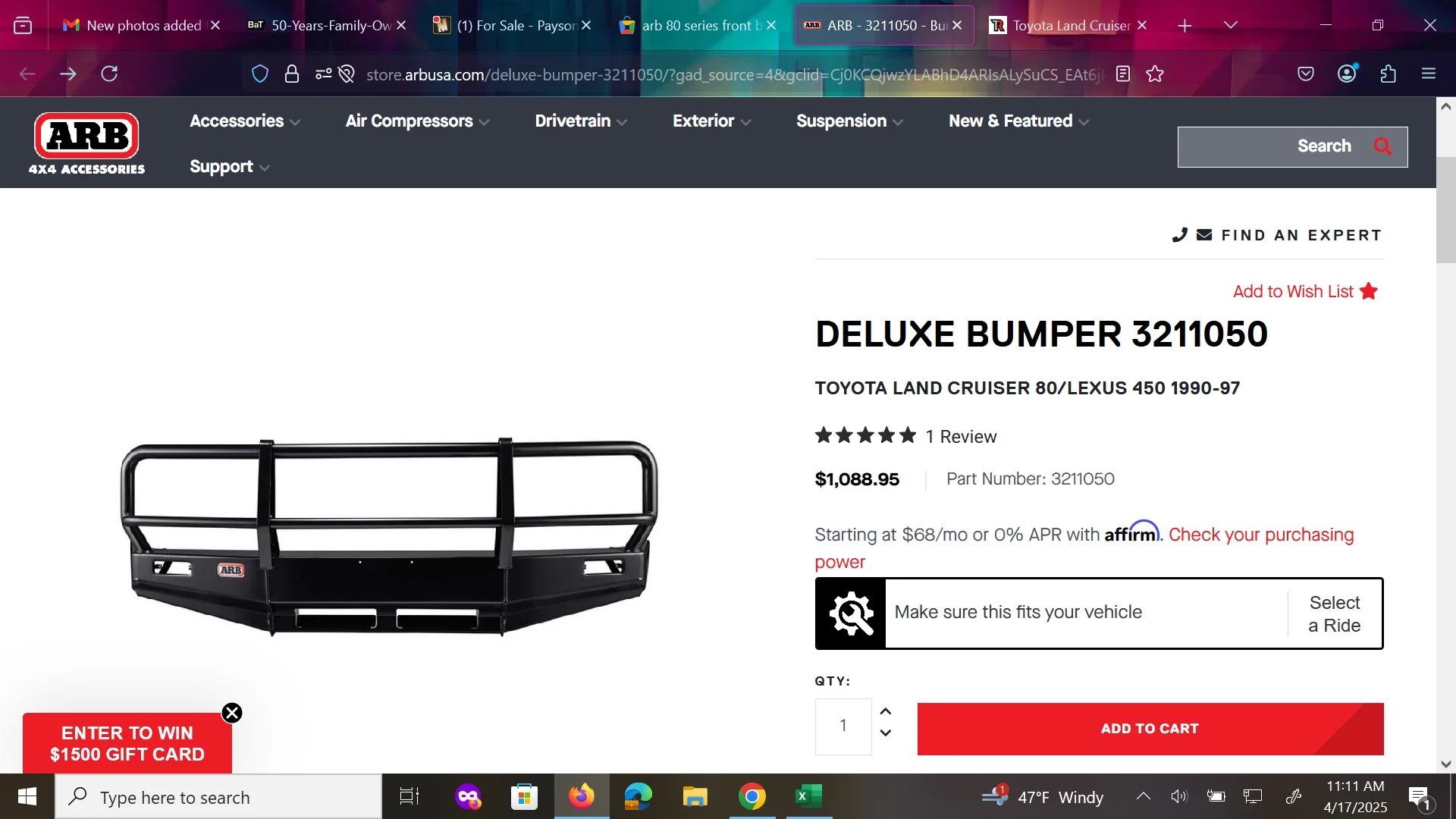Open Firefox reader view icon
Screen dimensions: 1456x819
point(1123,74)
